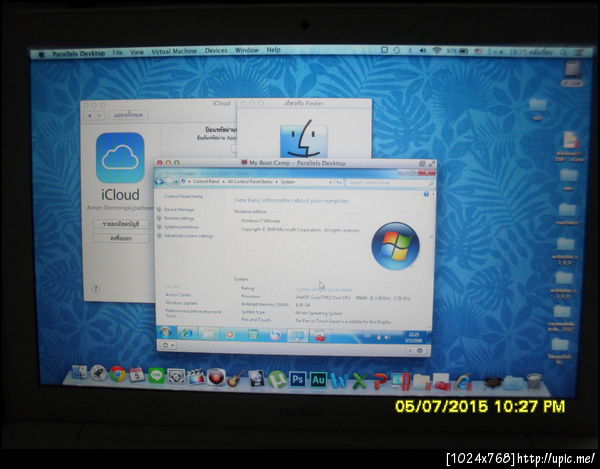This screenshot has height=469, width=600.
Task: Click the system rating not available link
Action: click(324, 290)
